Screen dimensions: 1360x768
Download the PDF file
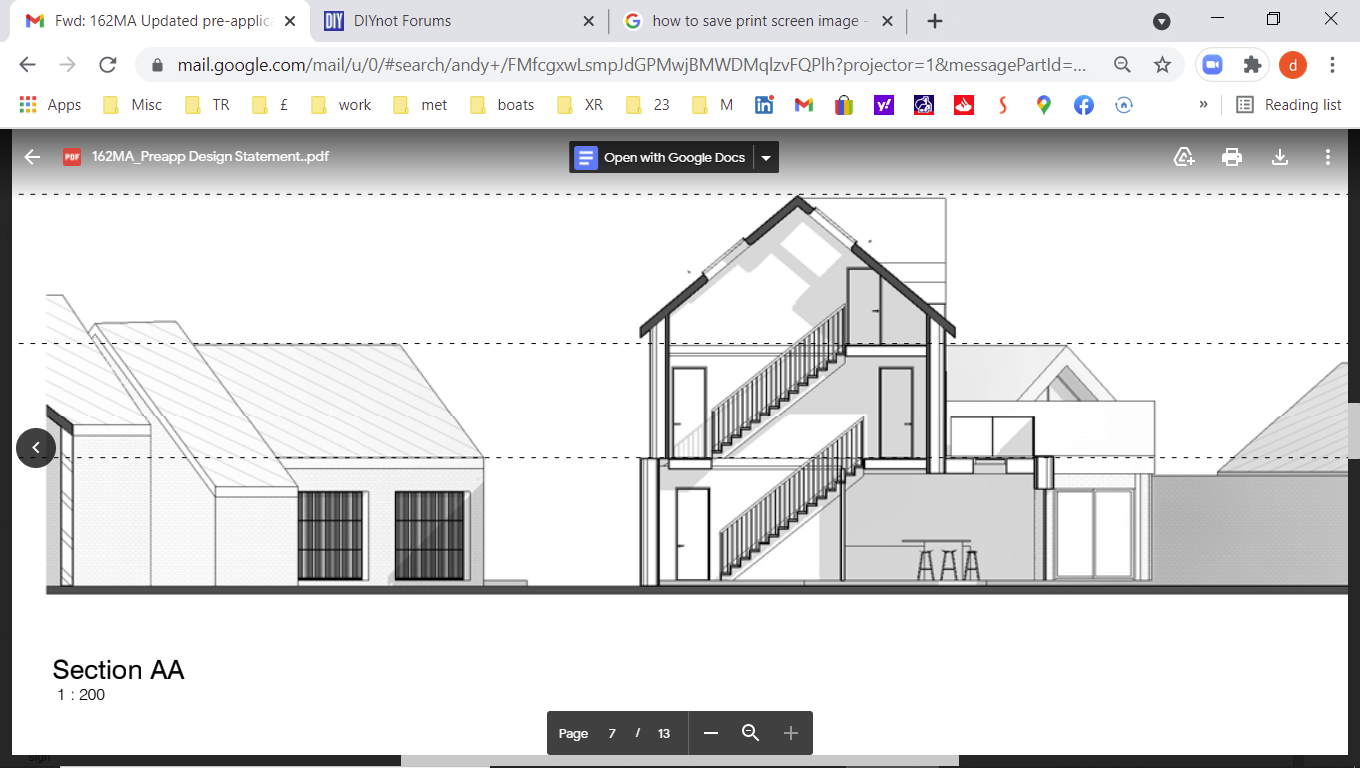coord(1279,157)
